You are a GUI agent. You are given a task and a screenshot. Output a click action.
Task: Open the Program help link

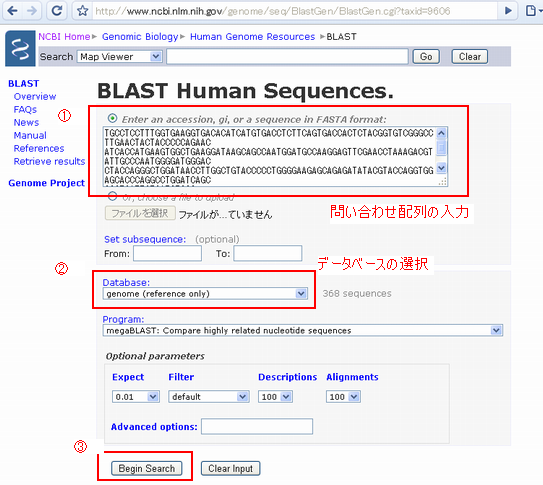click(123, 319)
